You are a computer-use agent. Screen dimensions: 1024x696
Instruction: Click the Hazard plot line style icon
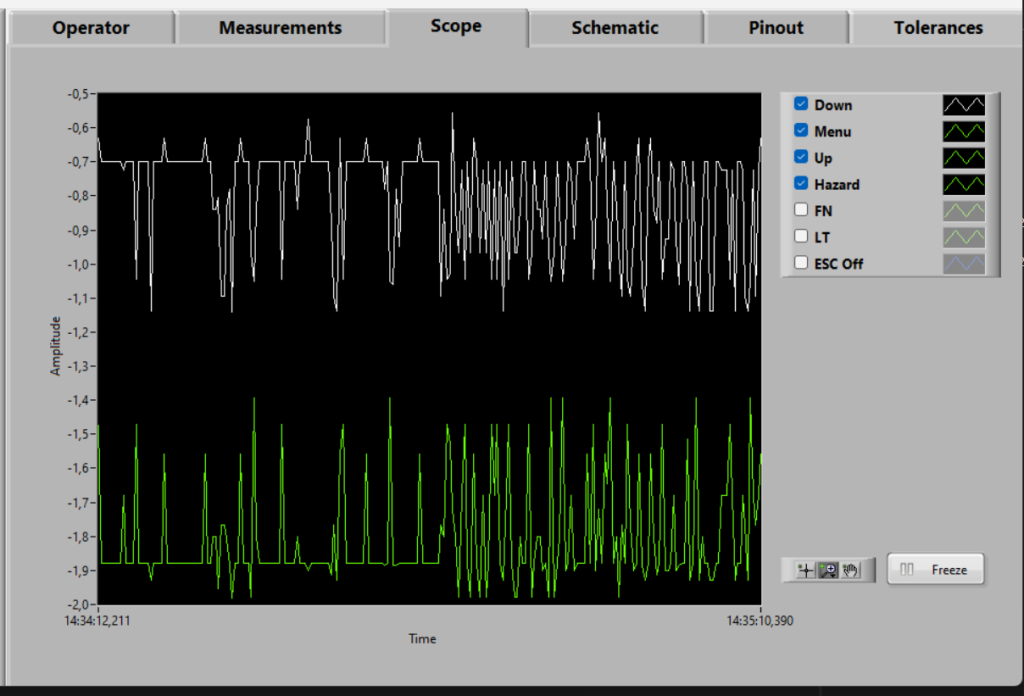964,184
